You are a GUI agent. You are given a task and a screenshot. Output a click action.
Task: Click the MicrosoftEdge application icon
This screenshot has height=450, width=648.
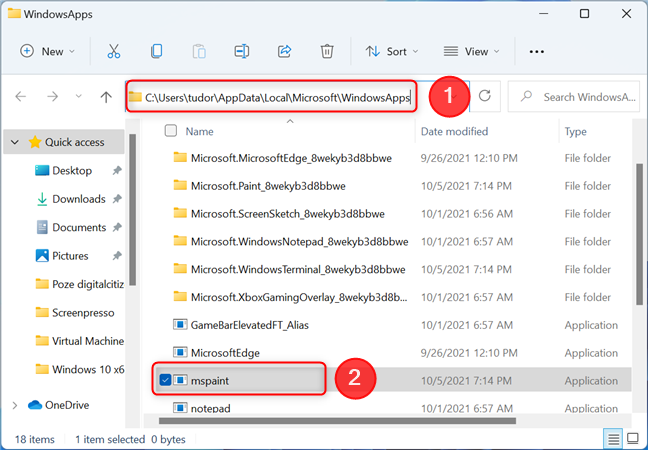pos(180,352)
